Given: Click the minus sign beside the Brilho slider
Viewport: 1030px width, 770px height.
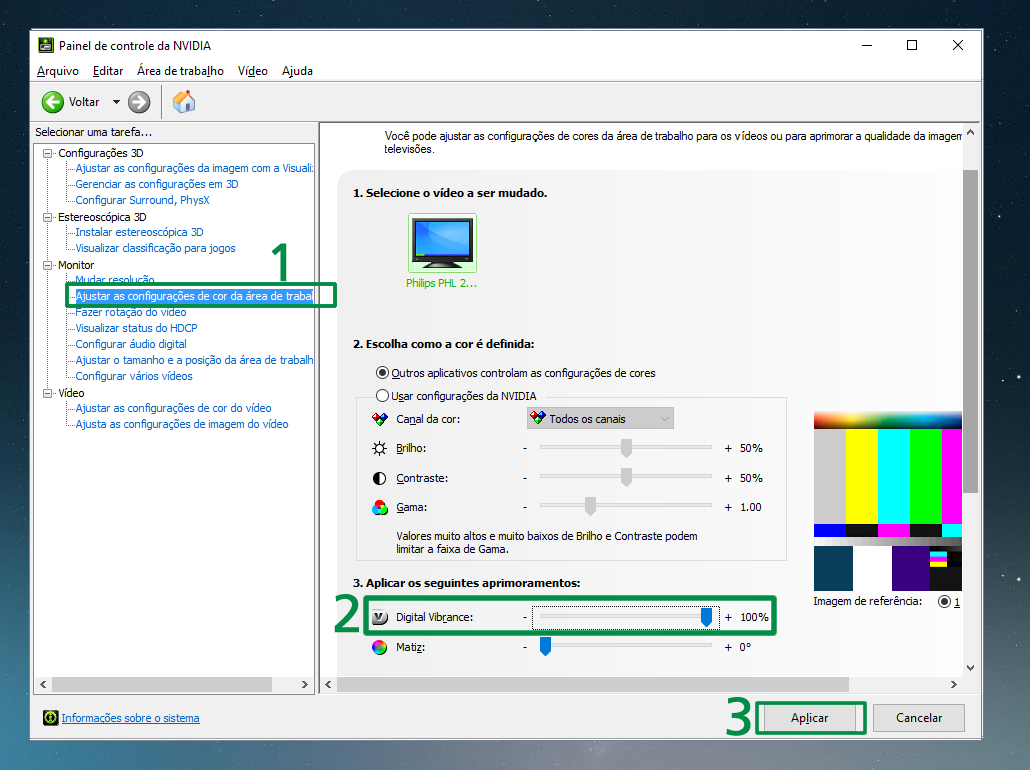Looking at the screenshot, I should coord(525,448).
